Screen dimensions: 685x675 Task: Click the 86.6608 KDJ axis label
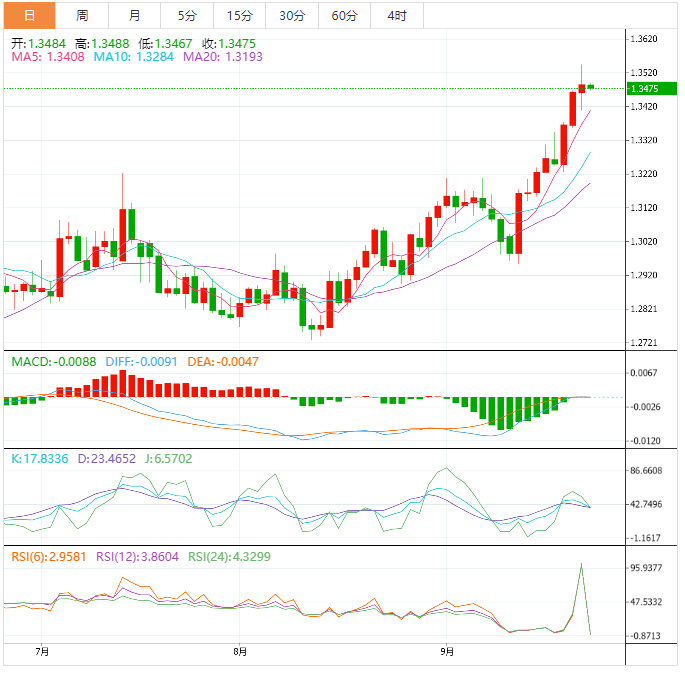click(x=646, y=471)
